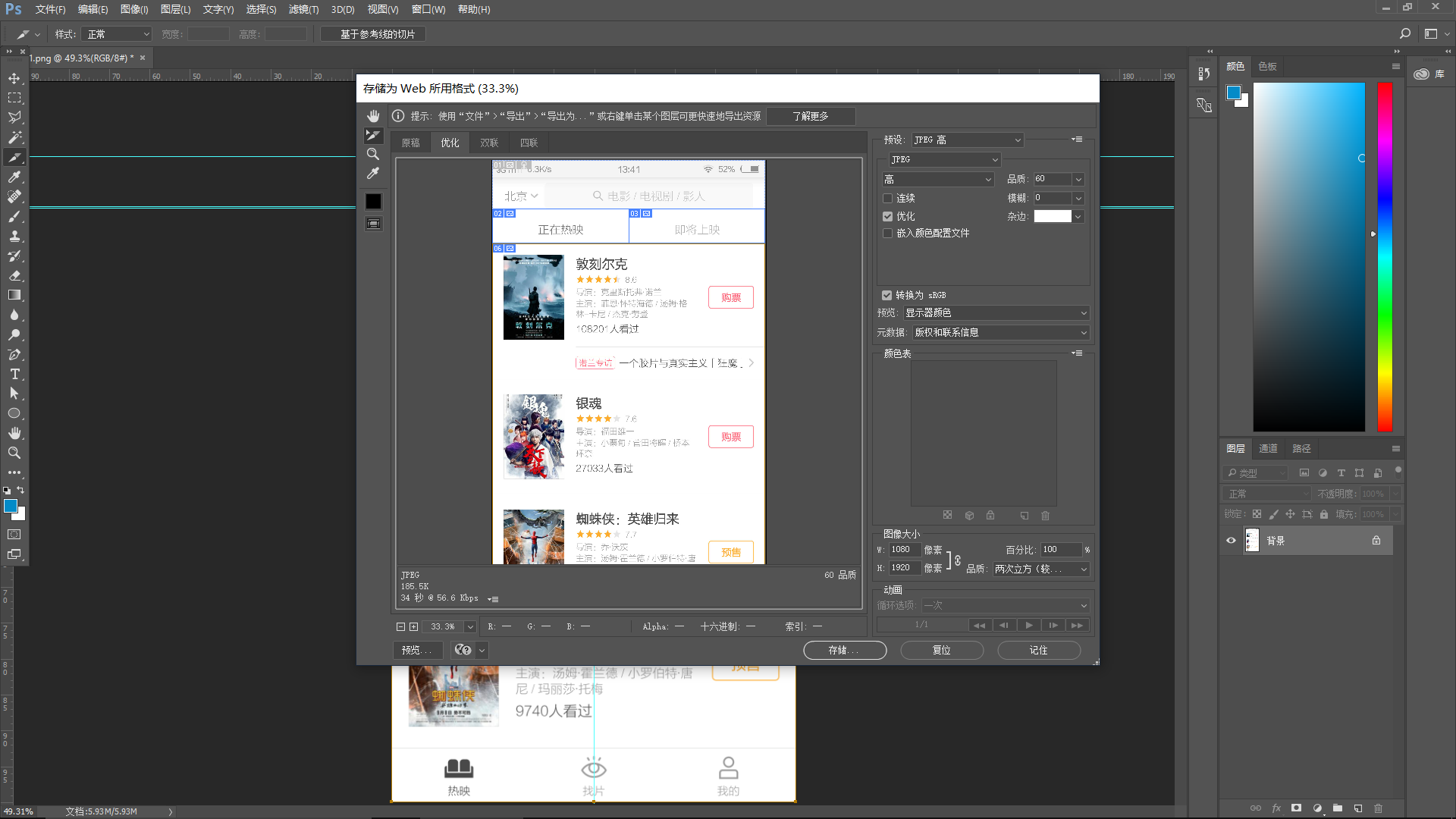Select the Hand tool in dialog

click(x=373, y=116)
